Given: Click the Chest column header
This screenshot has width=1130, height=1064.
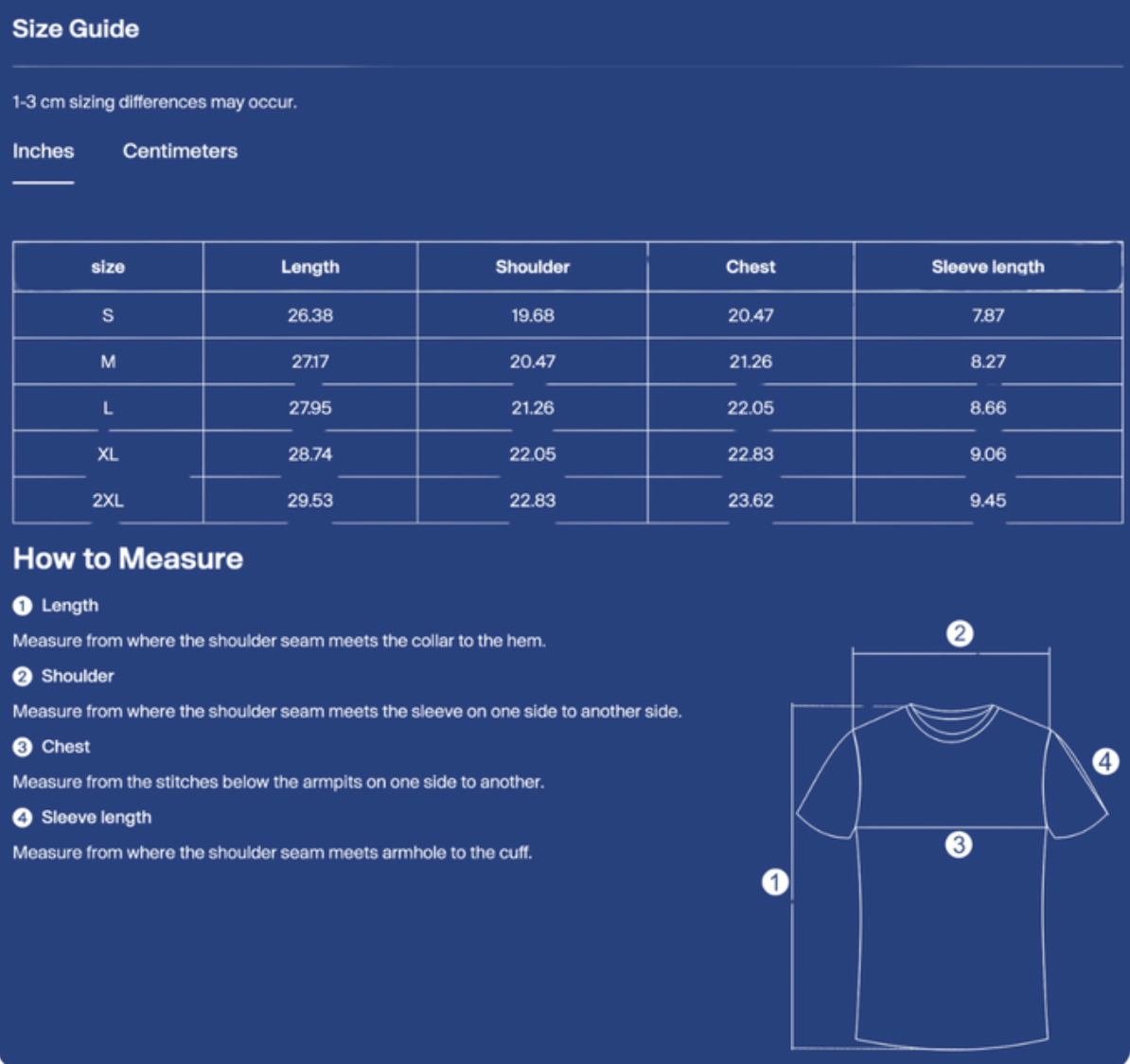Looking at the screenshot, I should [x=750, y=267].
